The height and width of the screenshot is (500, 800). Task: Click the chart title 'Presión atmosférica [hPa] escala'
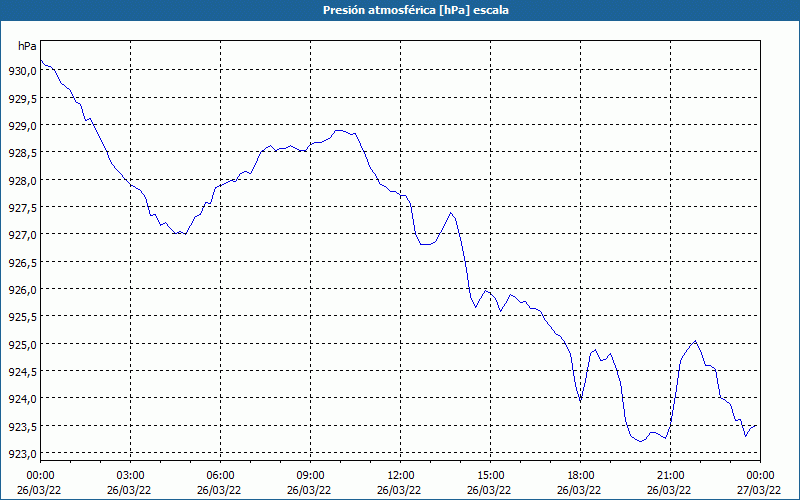pos(416,10)
